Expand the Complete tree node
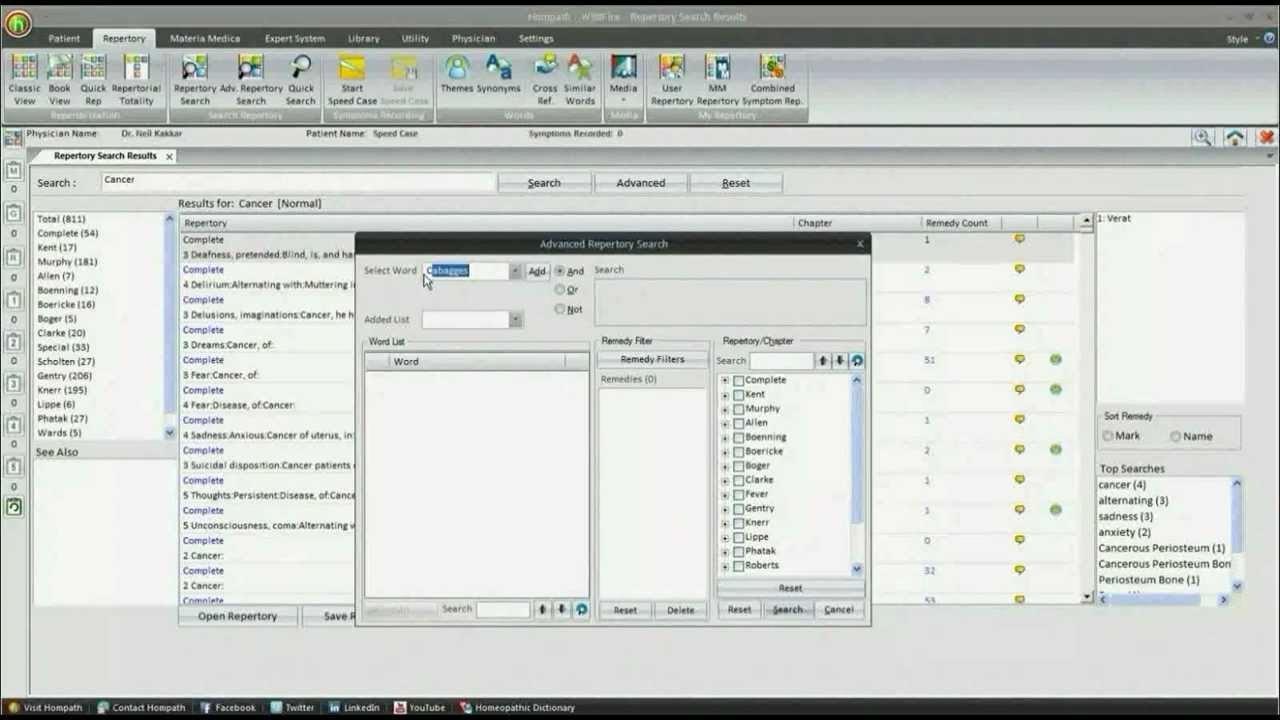Screen dimensions: 1280x720 click(x=725, y=380)
